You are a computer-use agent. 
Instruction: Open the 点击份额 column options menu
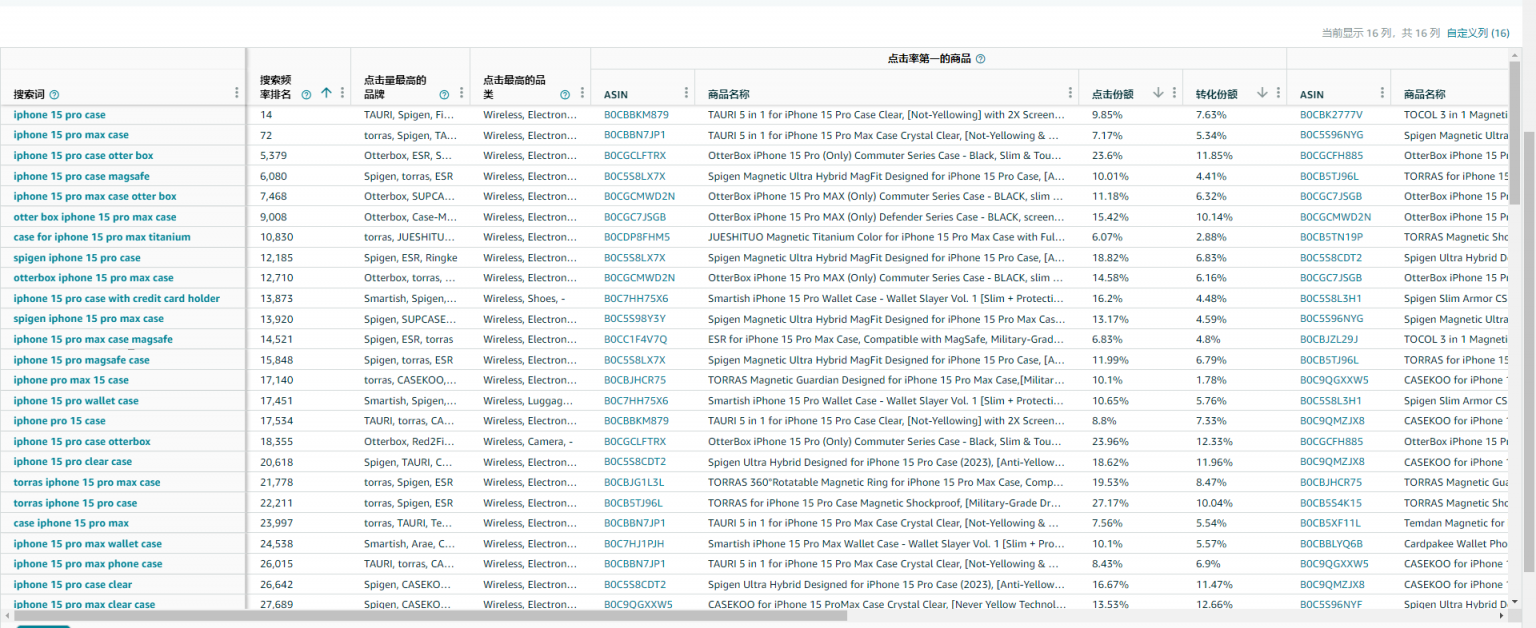(1174, 93)
